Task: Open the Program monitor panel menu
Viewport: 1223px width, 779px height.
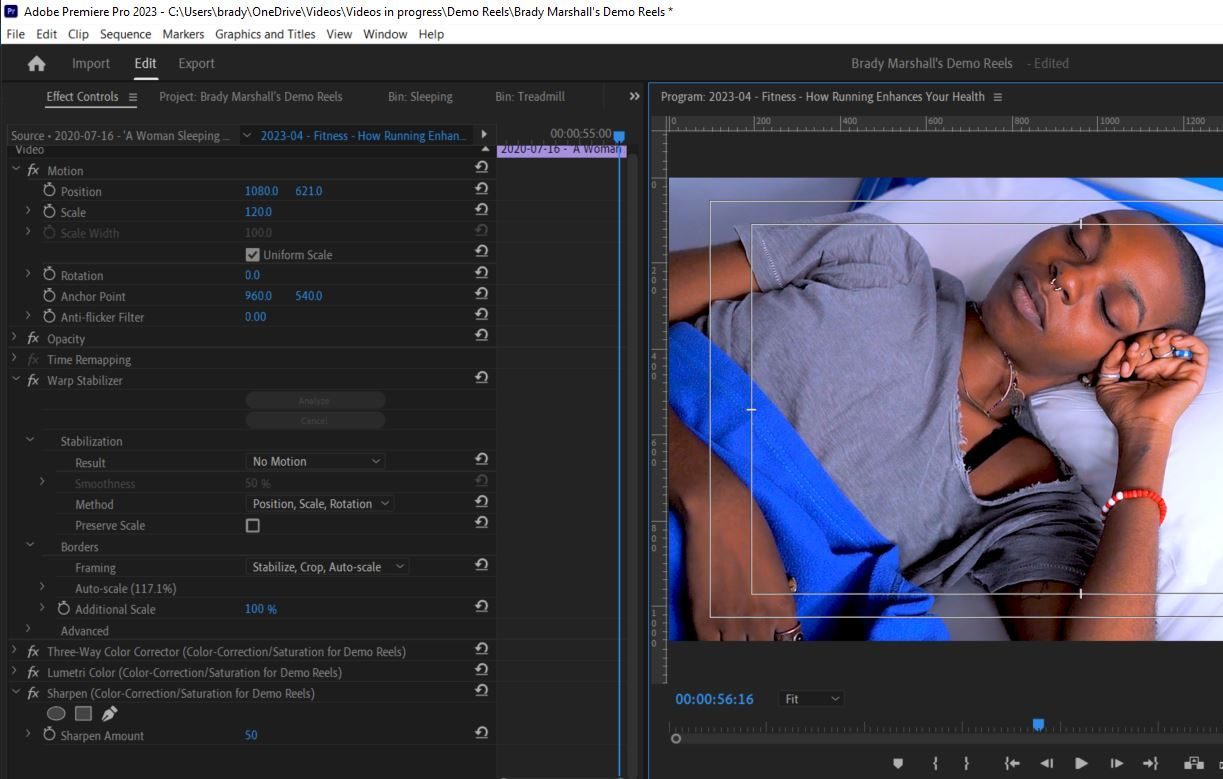Action: click(x=998, y=97)
